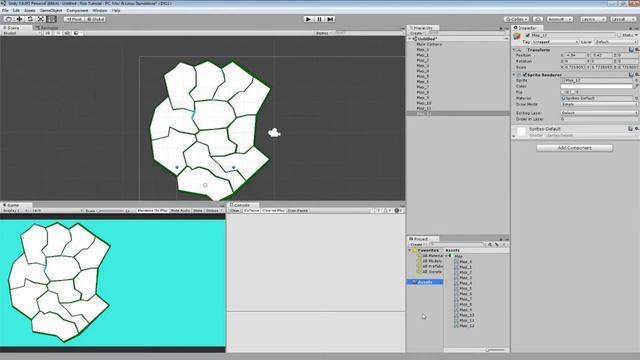Select the Scale tool in the toolbar
This screenshot has width=640, height=360.
tap(40, 19)
